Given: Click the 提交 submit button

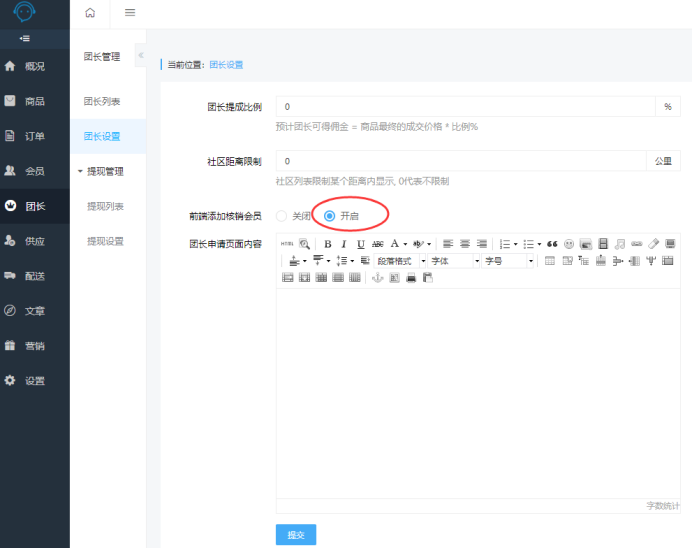Looking at the screenshot, I should 295,535.
